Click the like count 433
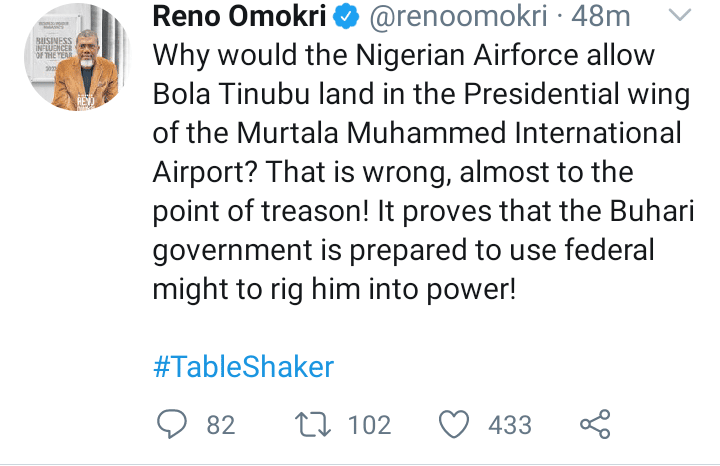The height and width of the screenshot is (466, 720). [509, 425]
